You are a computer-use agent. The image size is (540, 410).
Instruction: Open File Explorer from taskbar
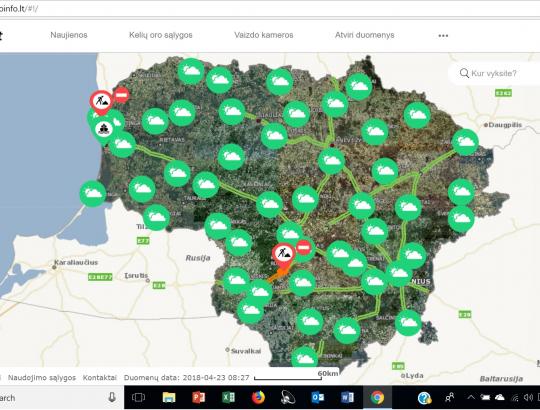pos(169,398)
